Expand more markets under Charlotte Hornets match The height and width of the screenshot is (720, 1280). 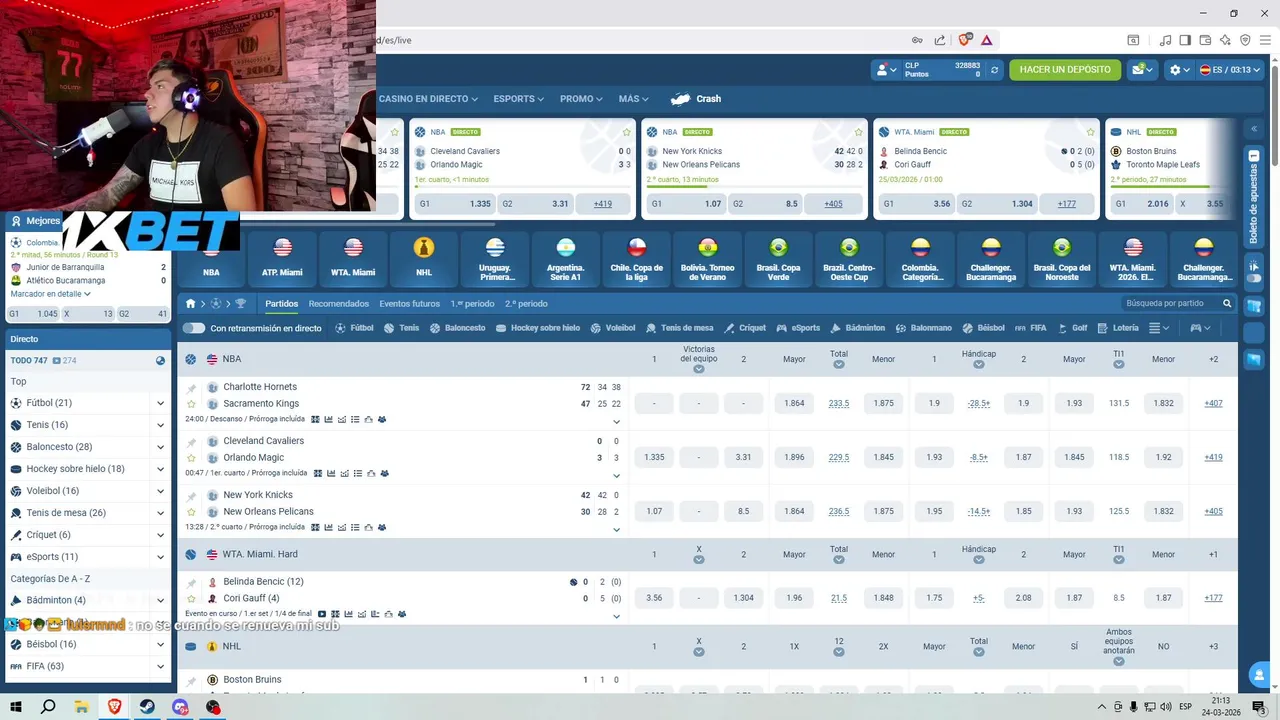click(x=616, y=421)
